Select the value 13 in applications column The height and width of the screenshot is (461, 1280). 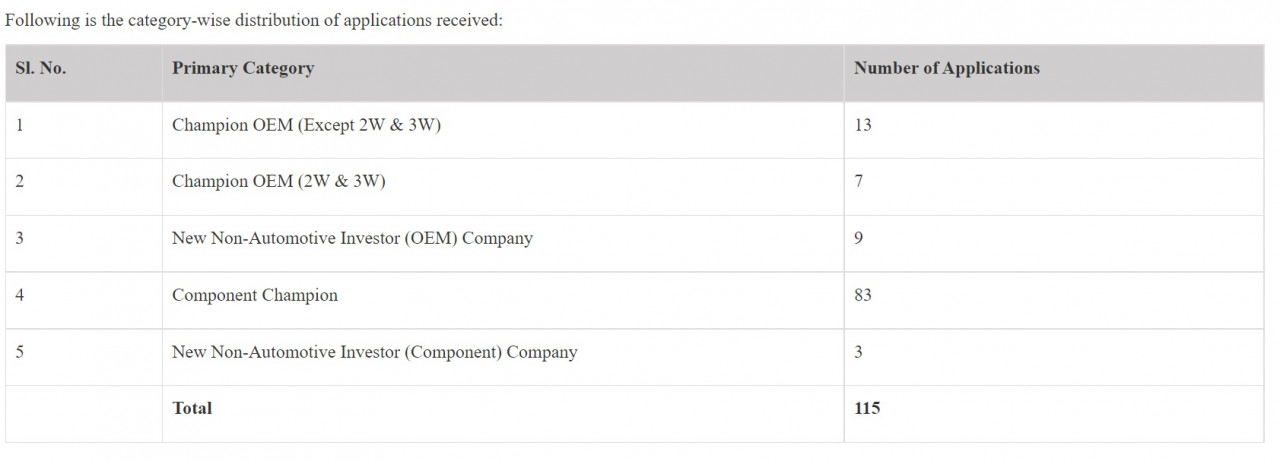(x=863, y=125)
